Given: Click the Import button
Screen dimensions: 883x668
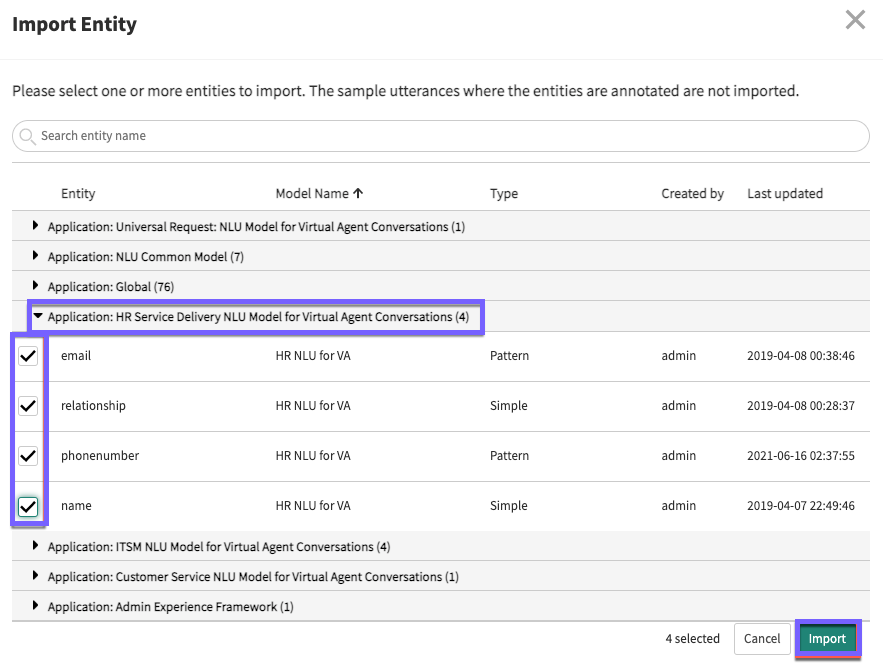Looking at the screenshot, I should pyautogui.click(x=827, y=639).
